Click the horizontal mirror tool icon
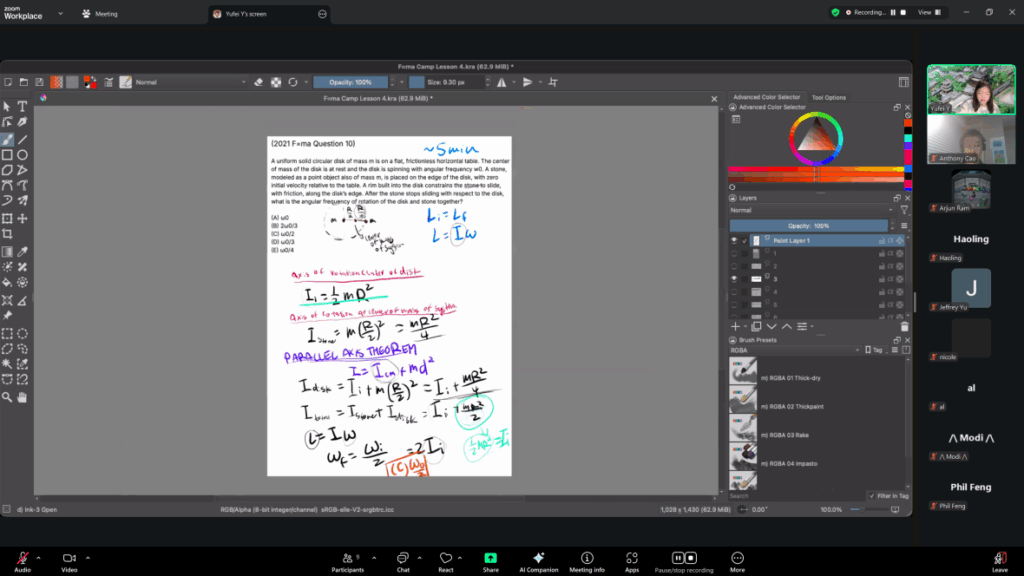The image size is (1024, 576). [500, 82]
